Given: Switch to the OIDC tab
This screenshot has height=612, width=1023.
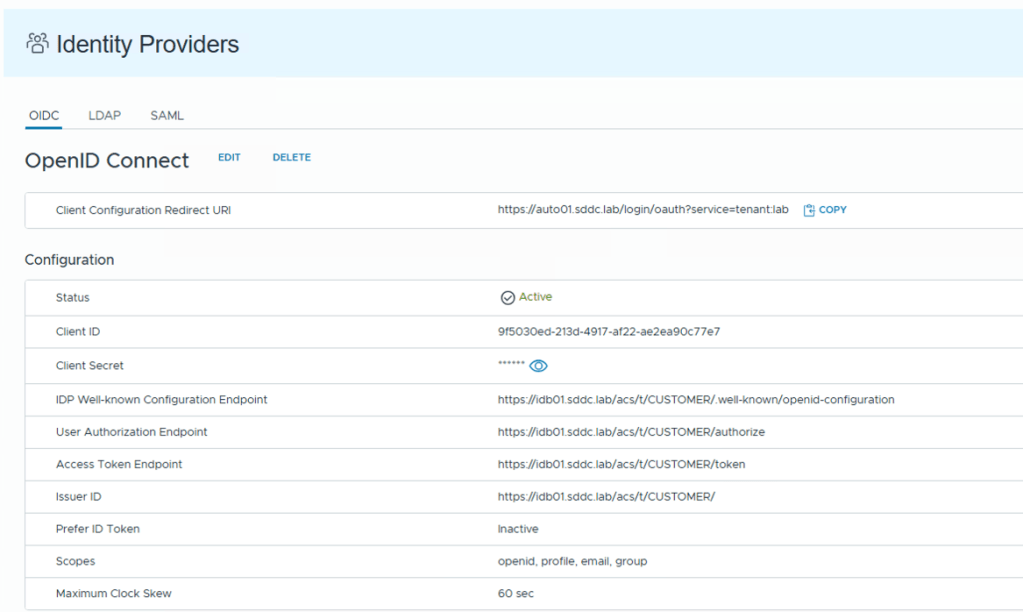Looking at the screenshot, I should 44,115.
